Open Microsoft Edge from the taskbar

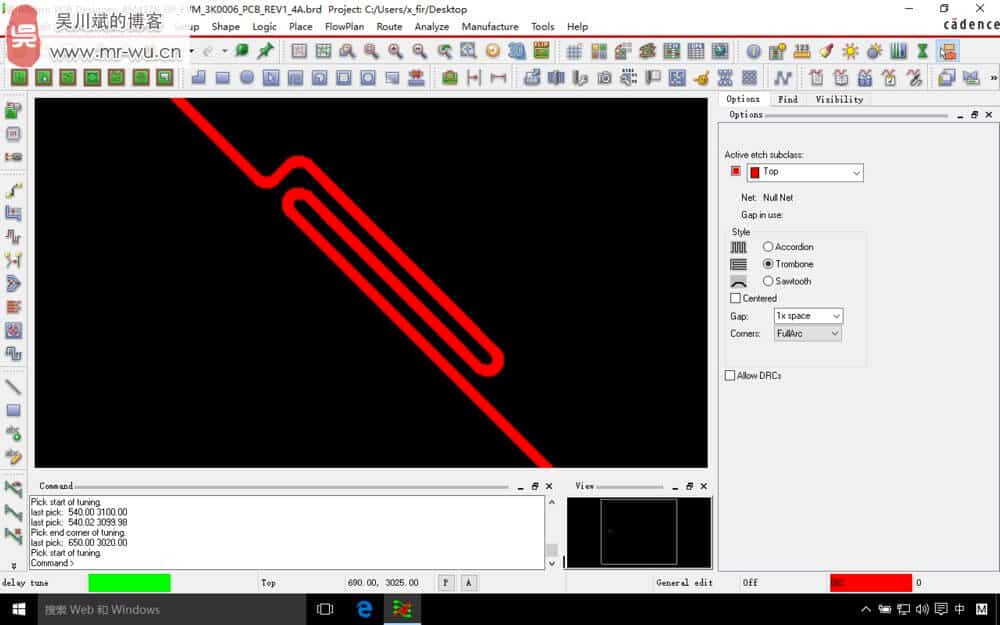click(365, 609)
